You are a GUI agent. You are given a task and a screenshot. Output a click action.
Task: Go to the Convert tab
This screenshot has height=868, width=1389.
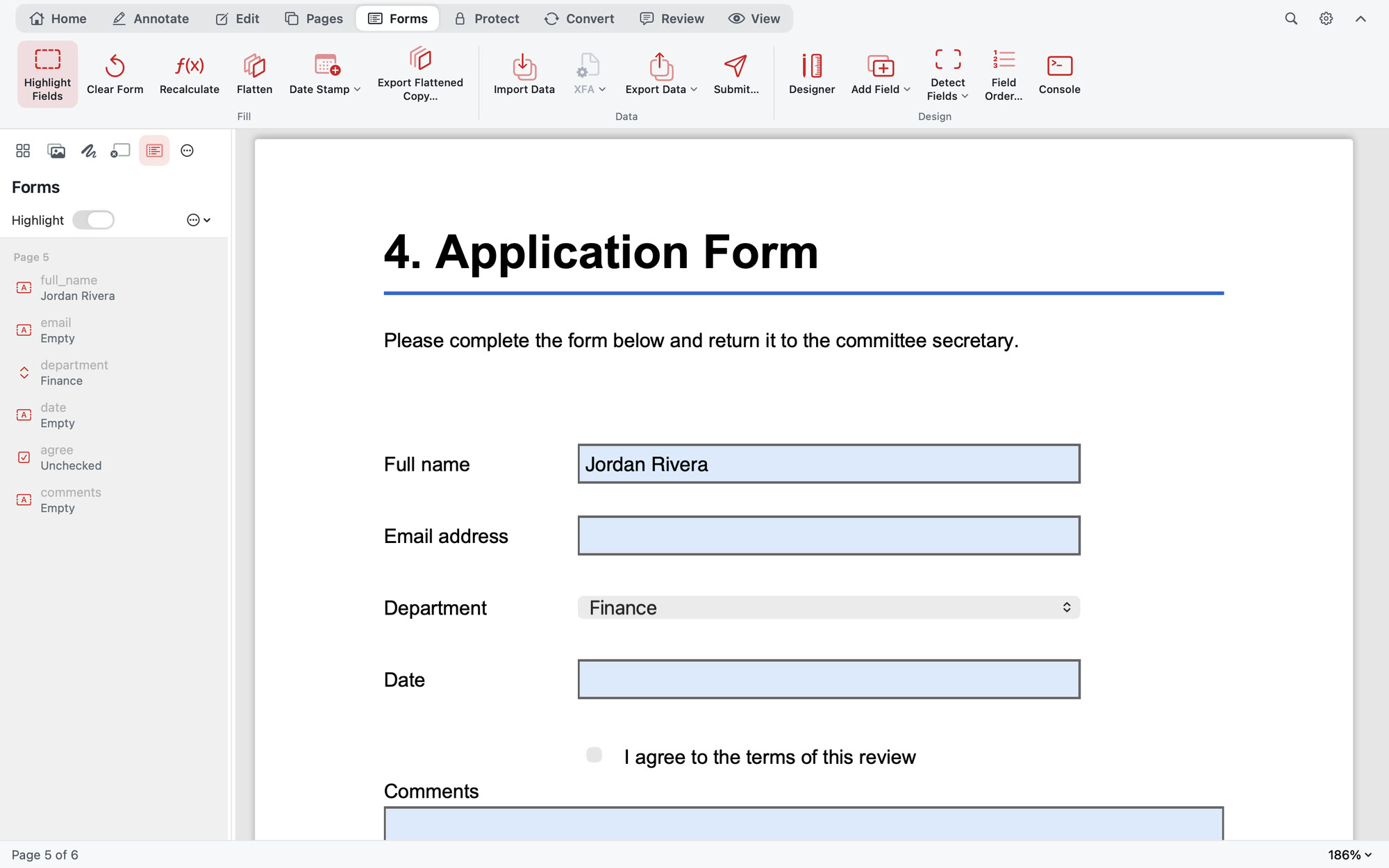[579, 19]
